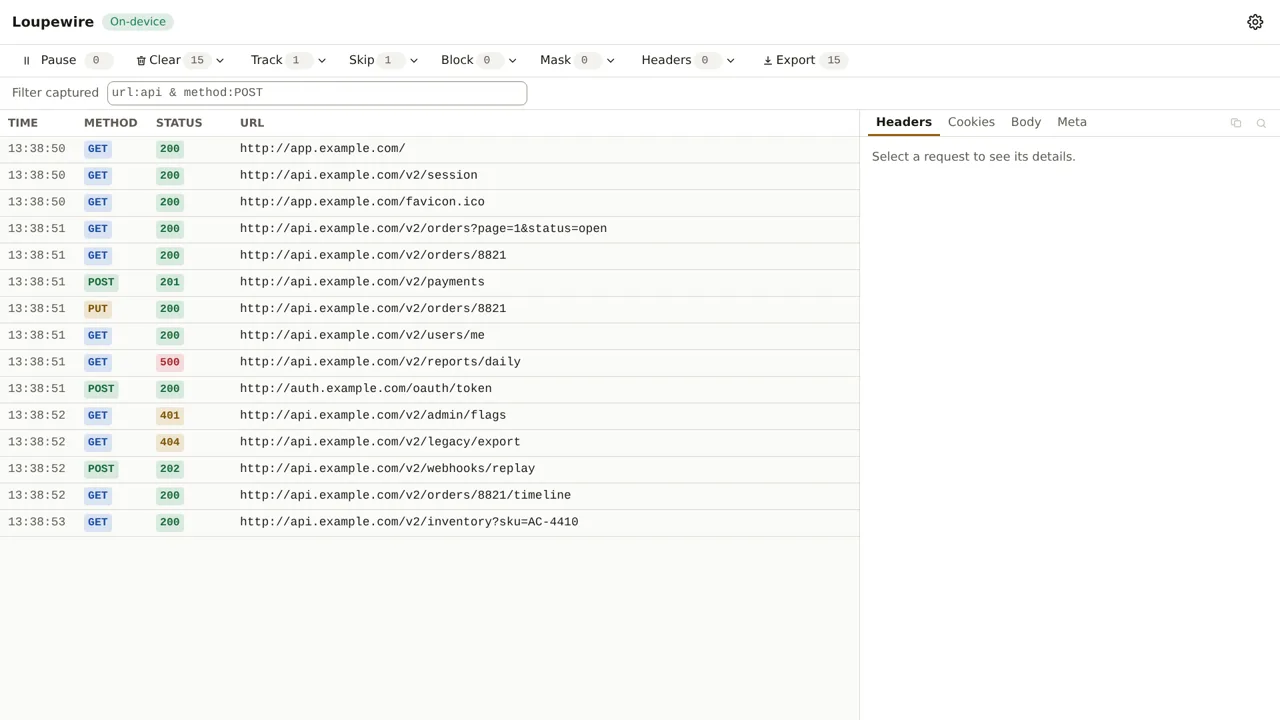Image resolution: width=1280 pixels, height=720 pixels.
Task: Pause capturing requests
Action: (x=66, y=60)
